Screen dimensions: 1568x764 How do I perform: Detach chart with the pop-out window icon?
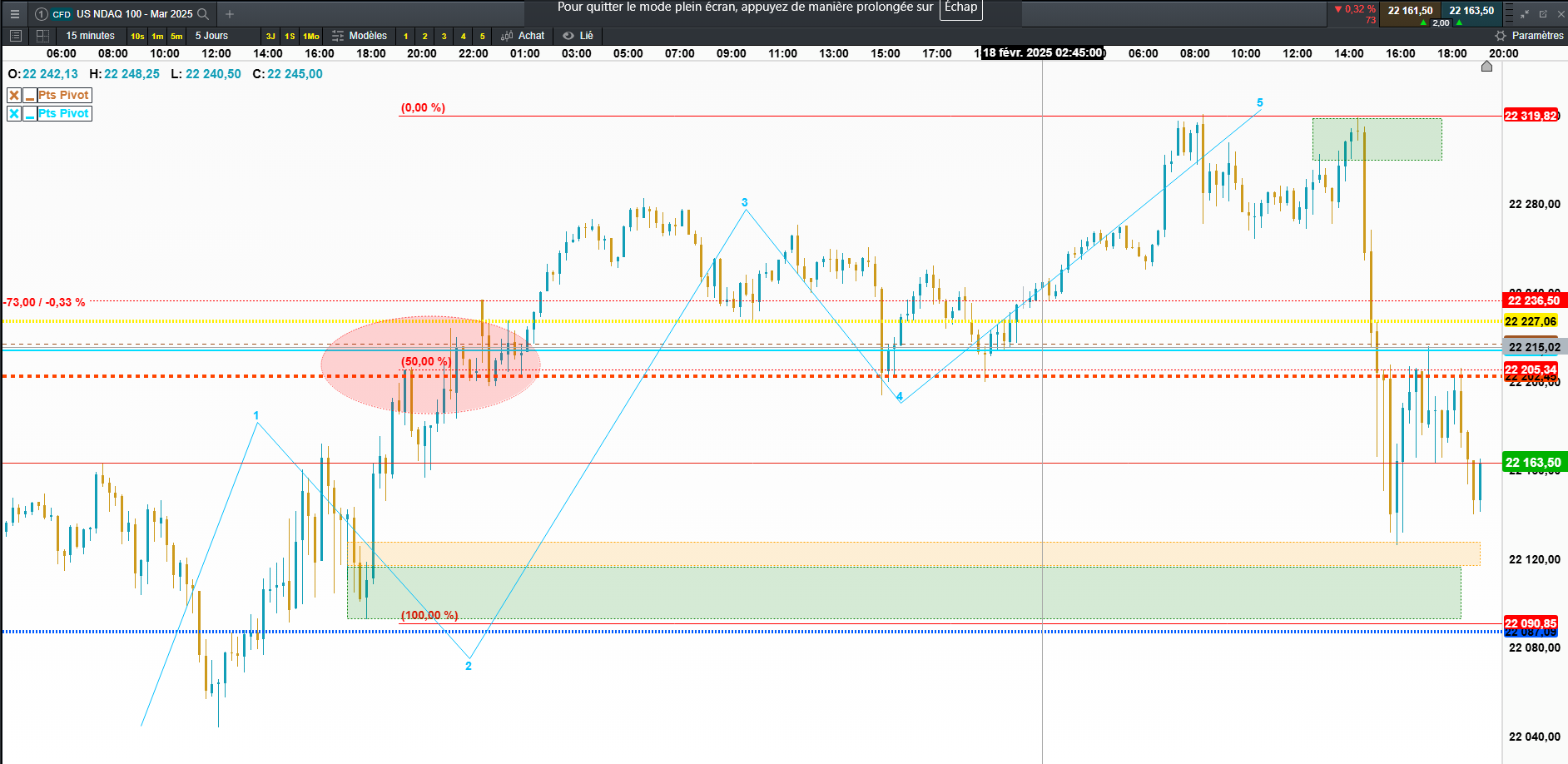1543,13
